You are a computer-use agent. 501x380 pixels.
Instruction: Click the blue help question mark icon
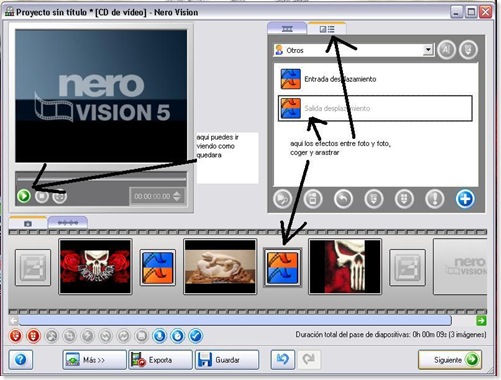21,360
